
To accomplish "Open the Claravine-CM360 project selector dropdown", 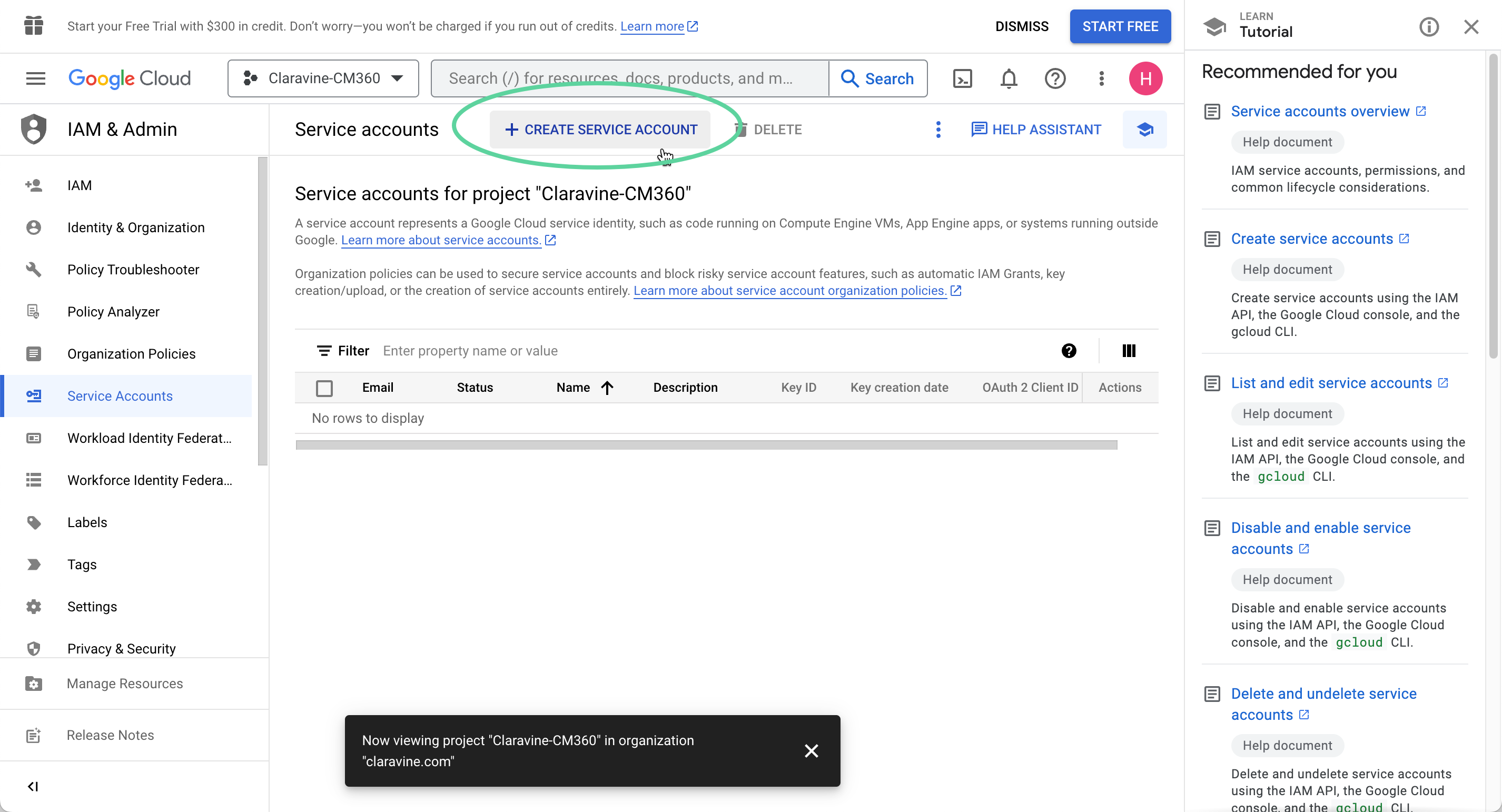I will (323, 78).
